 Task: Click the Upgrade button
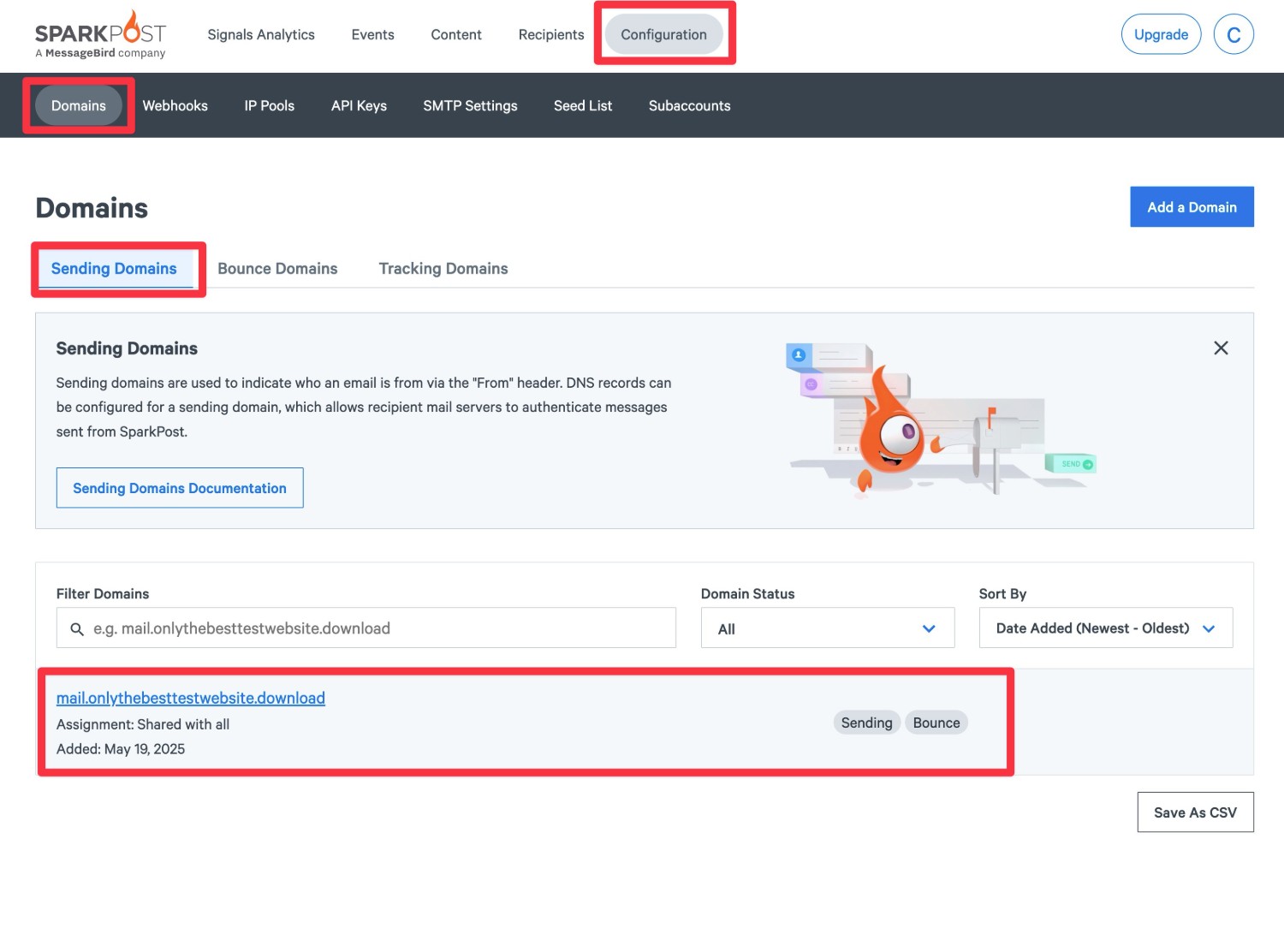click(1161, 34)
